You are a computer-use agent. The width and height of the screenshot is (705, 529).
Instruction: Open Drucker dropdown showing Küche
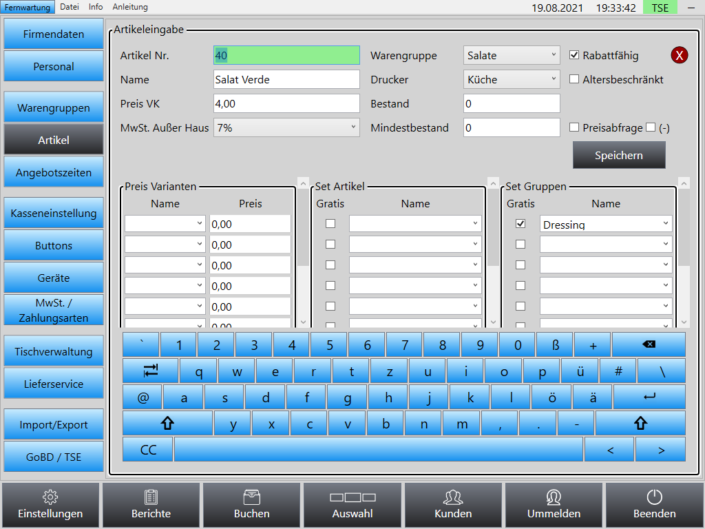[512, 80]
